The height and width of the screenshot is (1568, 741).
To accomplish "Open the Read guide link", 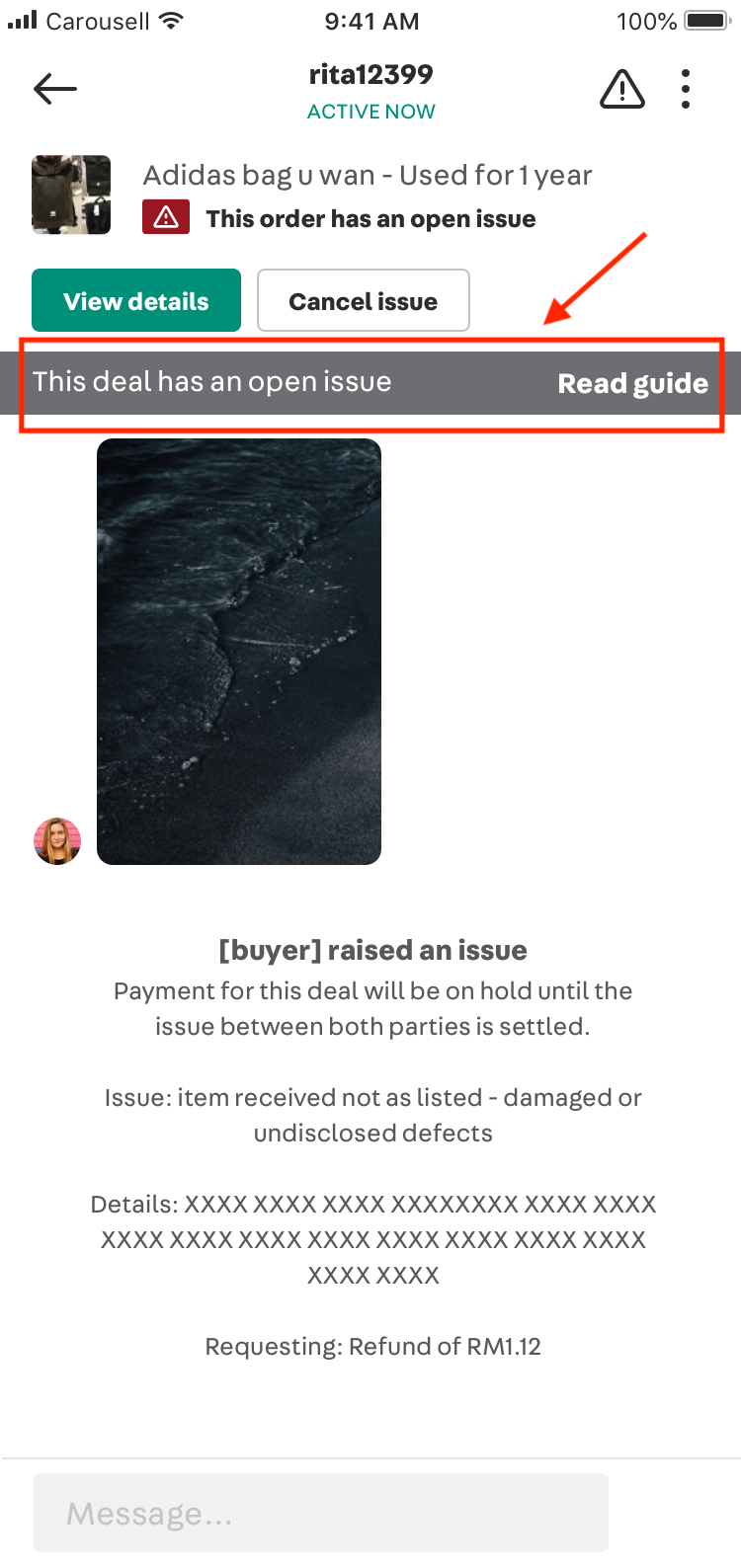I will pyautogui.click(x=633, y=383).
